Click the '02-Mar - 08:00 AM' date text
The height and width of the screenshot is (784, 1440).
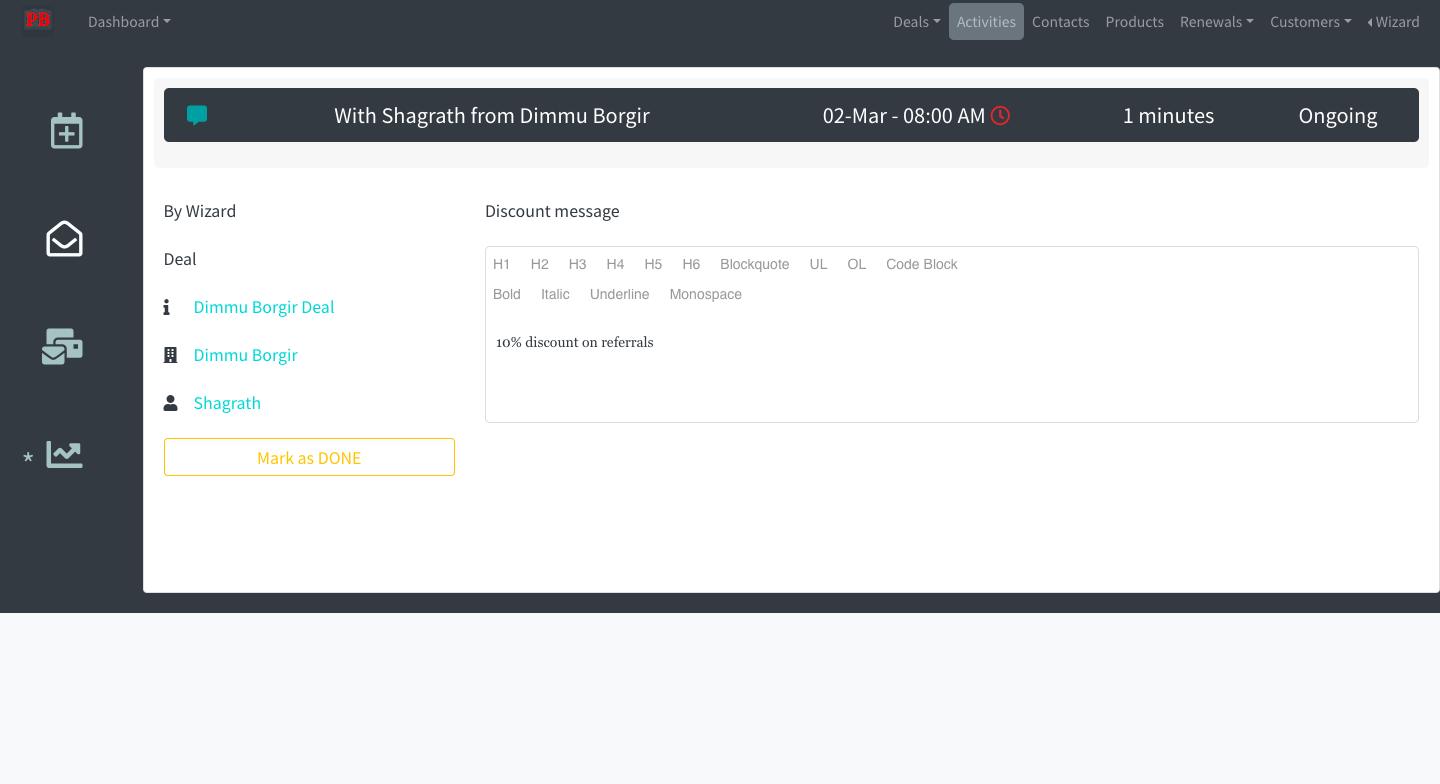[x=904, y=116]
